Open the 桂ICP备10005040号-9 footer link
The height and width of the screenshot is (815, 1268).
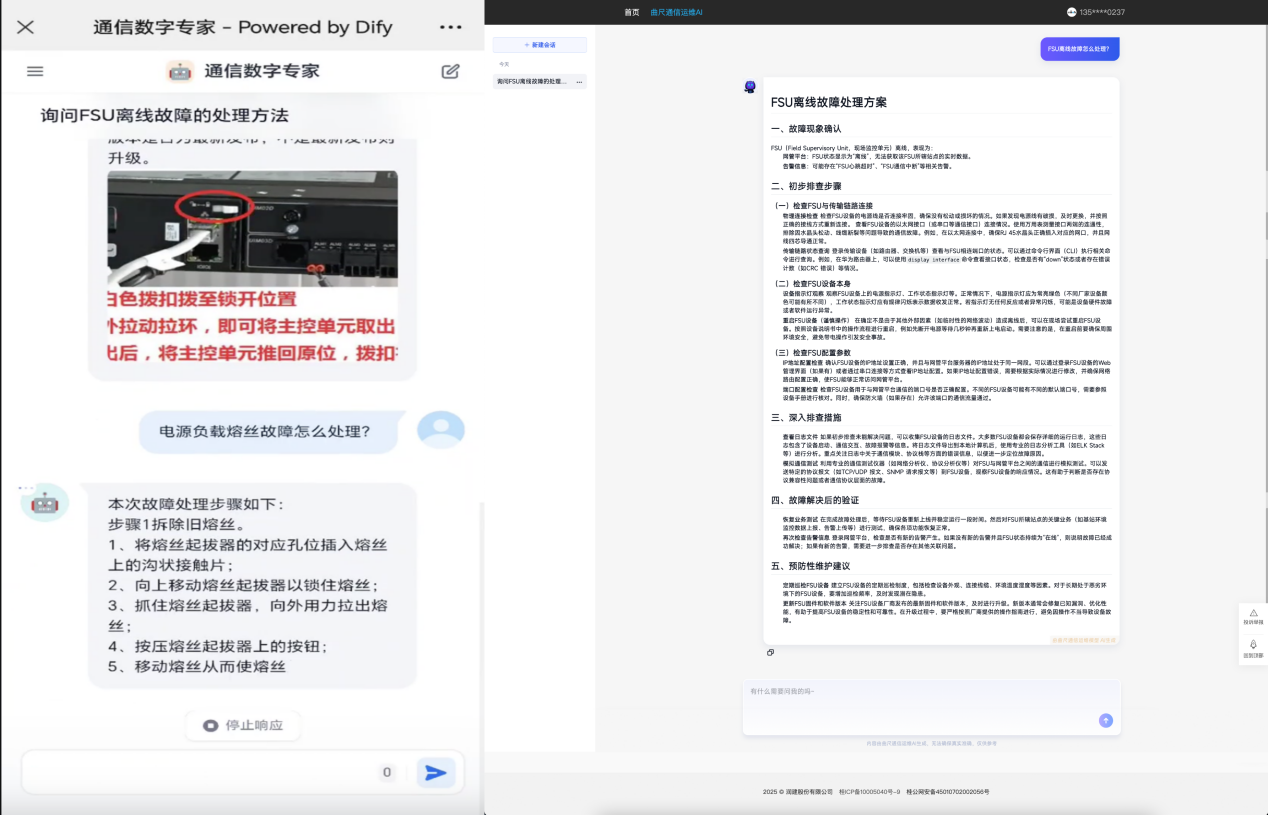point(869,791)
